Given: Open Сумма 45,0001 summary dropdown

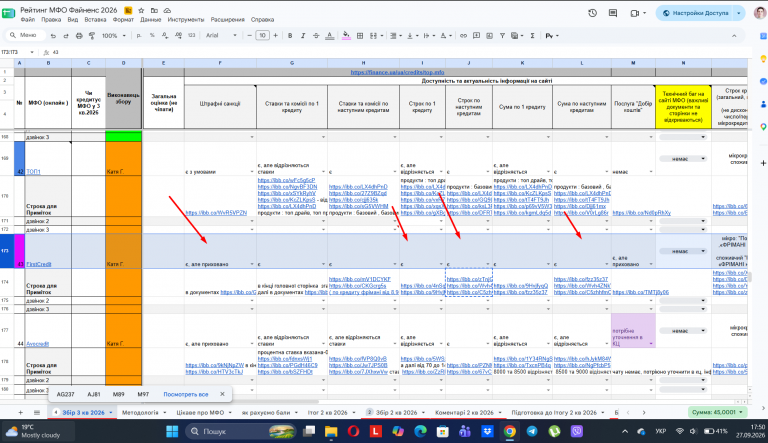Looking at the screenshot, I should point(717,413).
